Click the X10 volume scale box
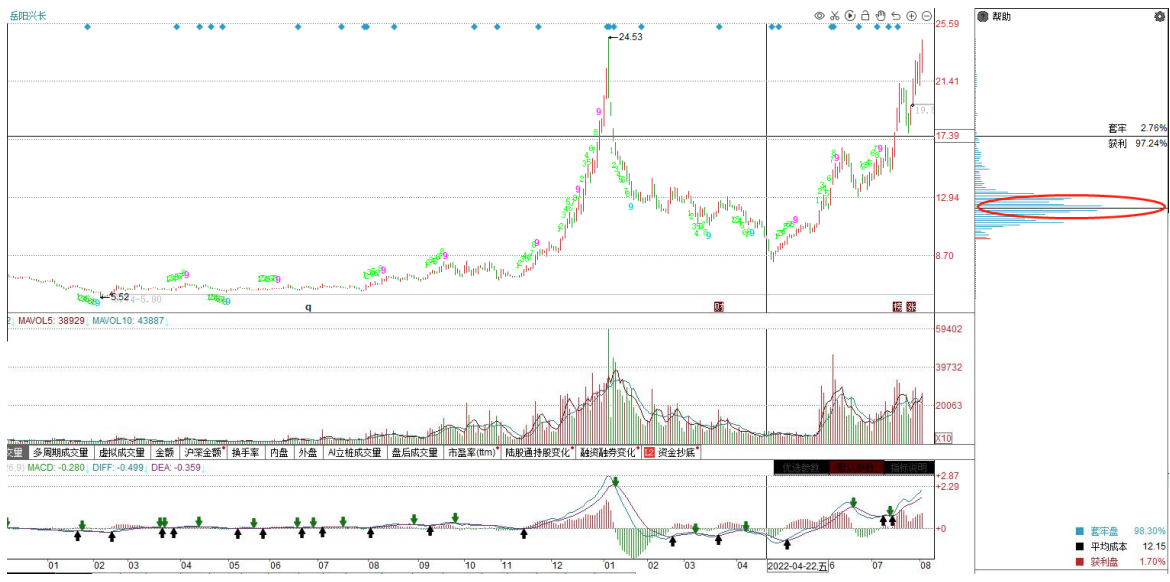This screenshot has height=582, width=1170. point(942,438)
